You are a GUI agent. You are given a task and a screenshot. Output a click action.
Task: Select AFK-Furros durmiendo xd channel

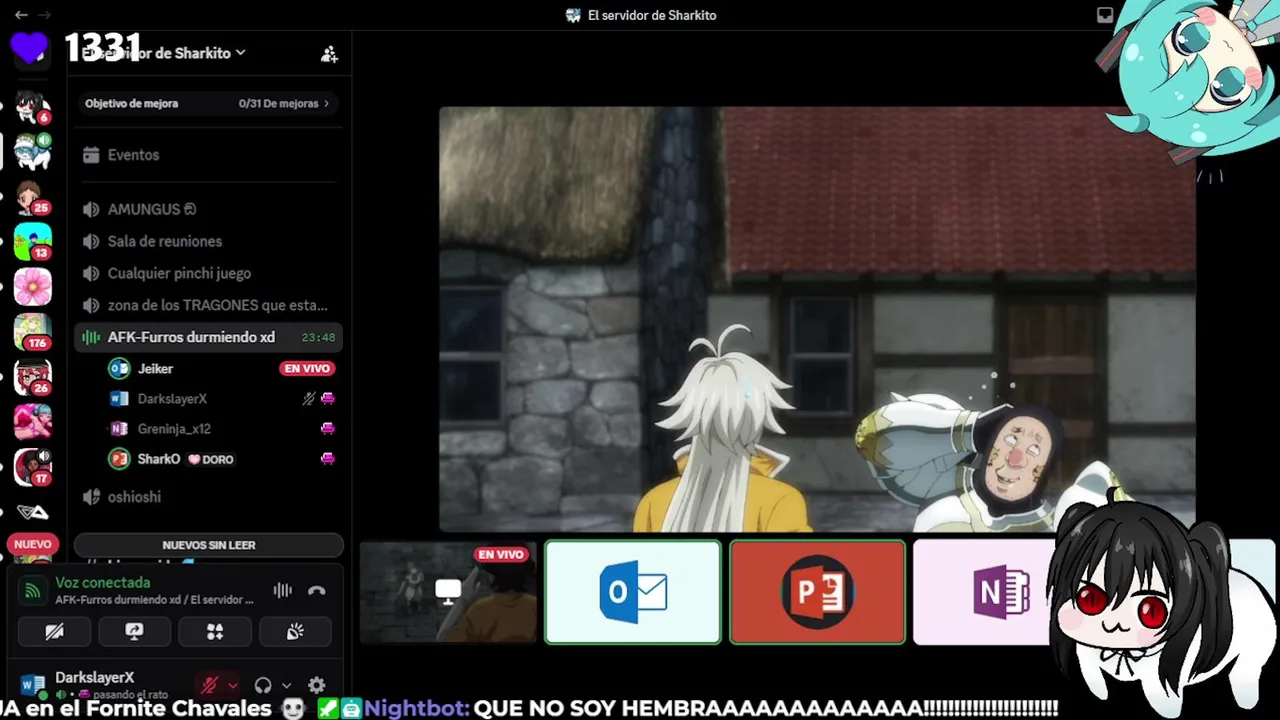point(208,337)
